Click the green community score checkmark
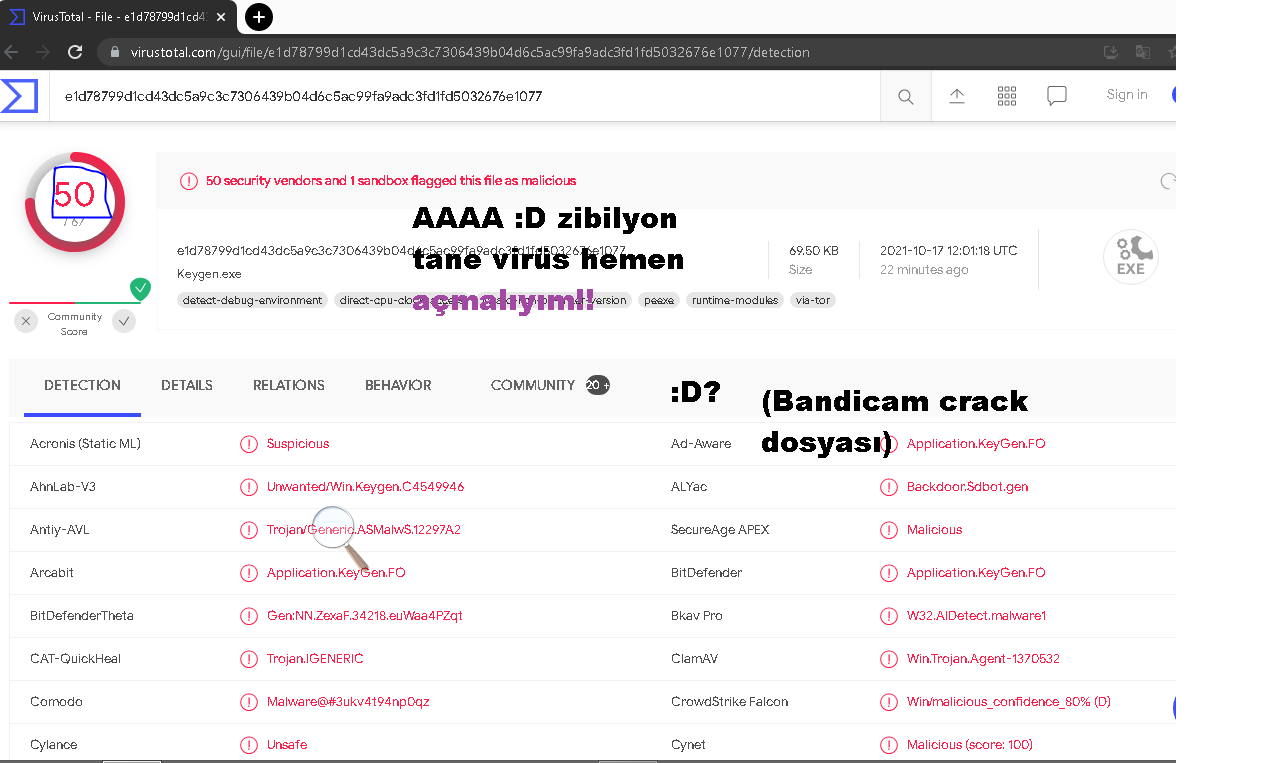1274x763 pixels. point(141,289)
